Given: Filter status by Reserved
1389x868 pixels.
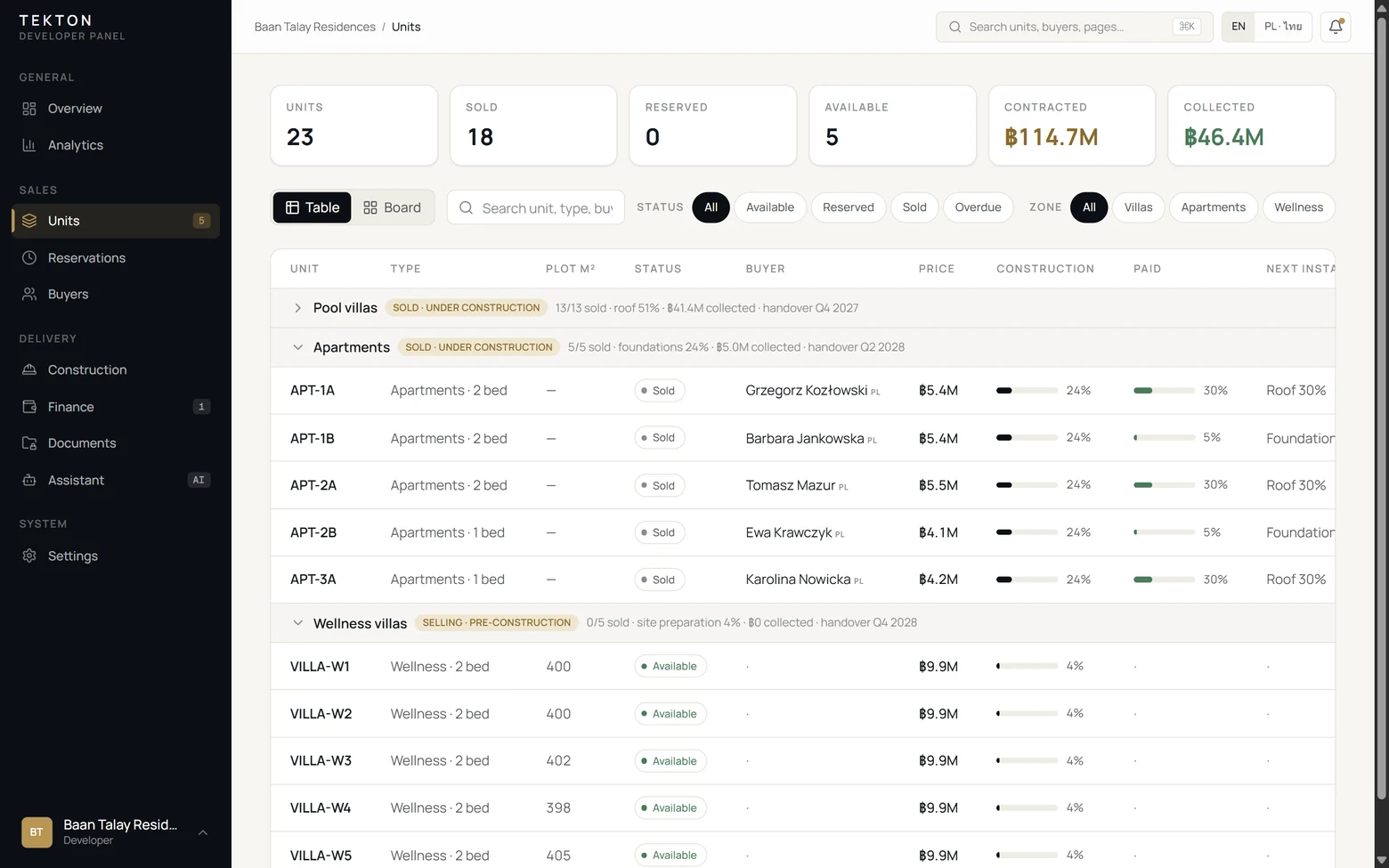Looking at the screenshot, I should (849, 207).
